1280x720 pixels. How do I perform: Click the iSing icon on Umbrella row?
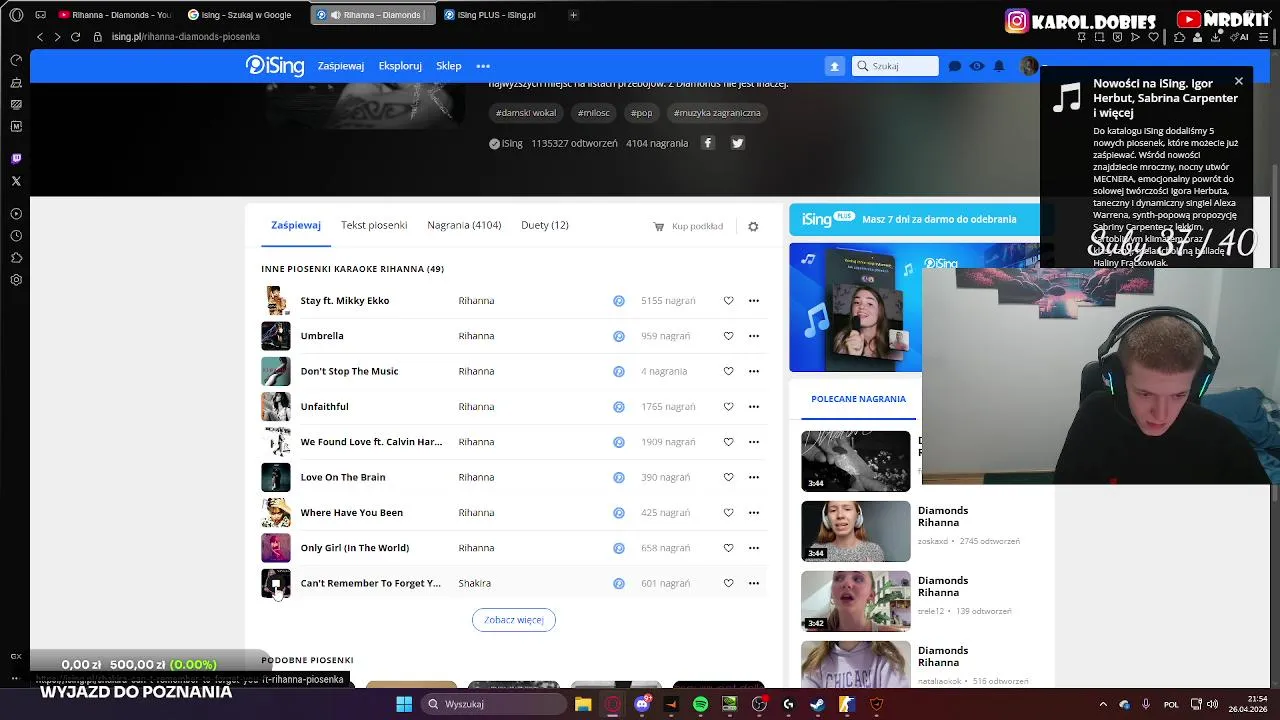coord(619,336)
